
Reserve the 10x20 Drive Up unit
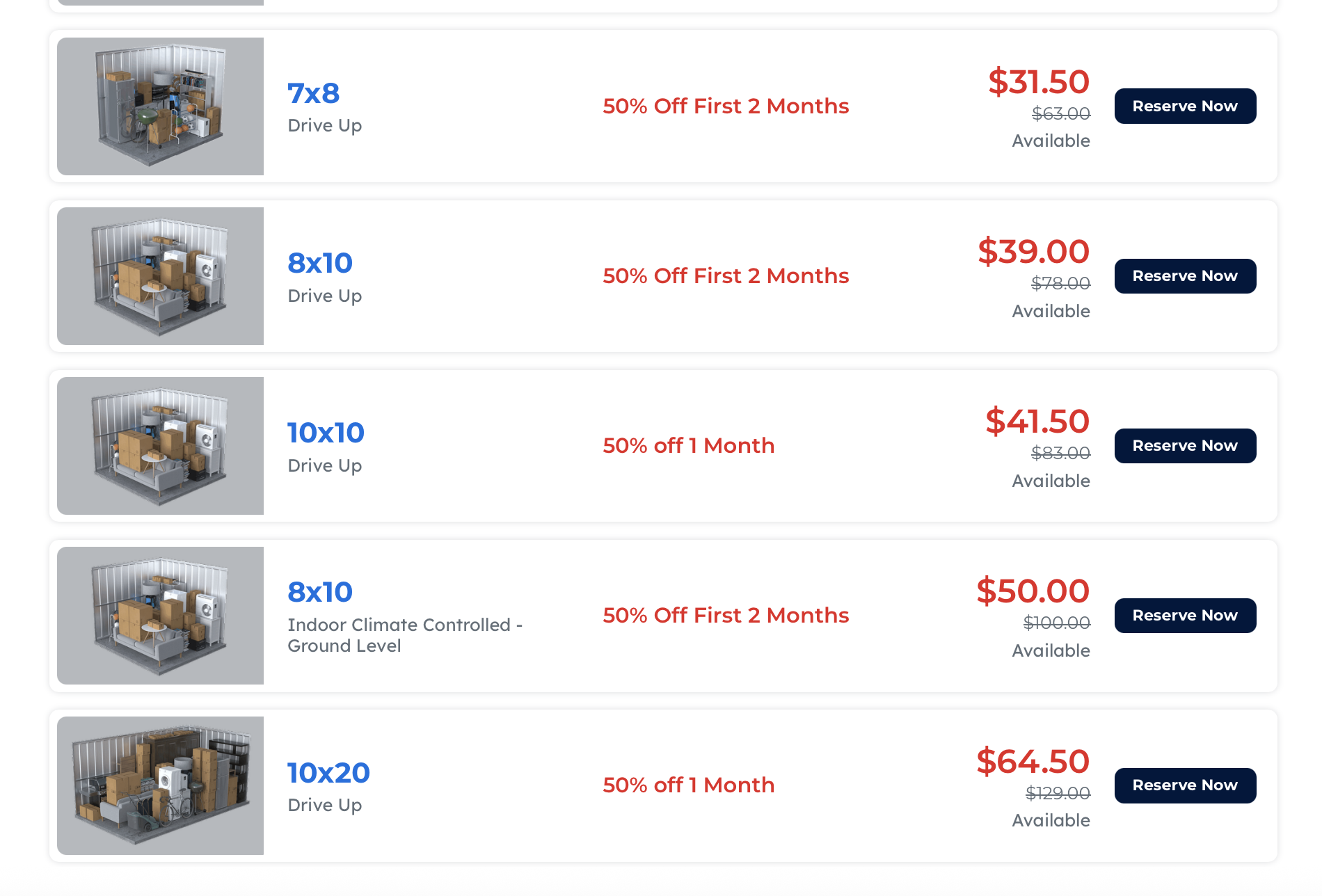pyautogui.click(x=1185, y=785)
